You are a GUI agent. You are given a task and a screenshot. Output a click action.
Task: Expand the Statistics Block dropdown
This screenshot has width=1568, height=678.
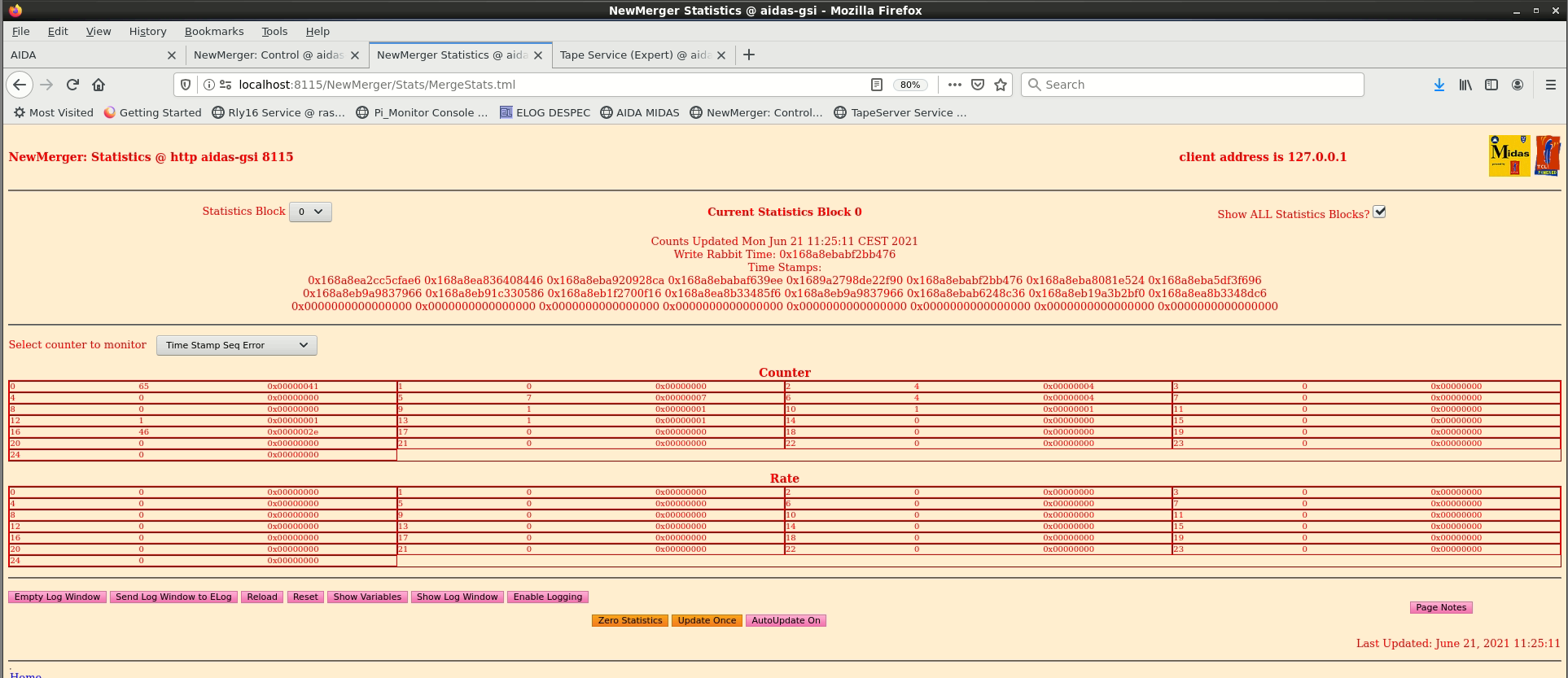(310, 212)
